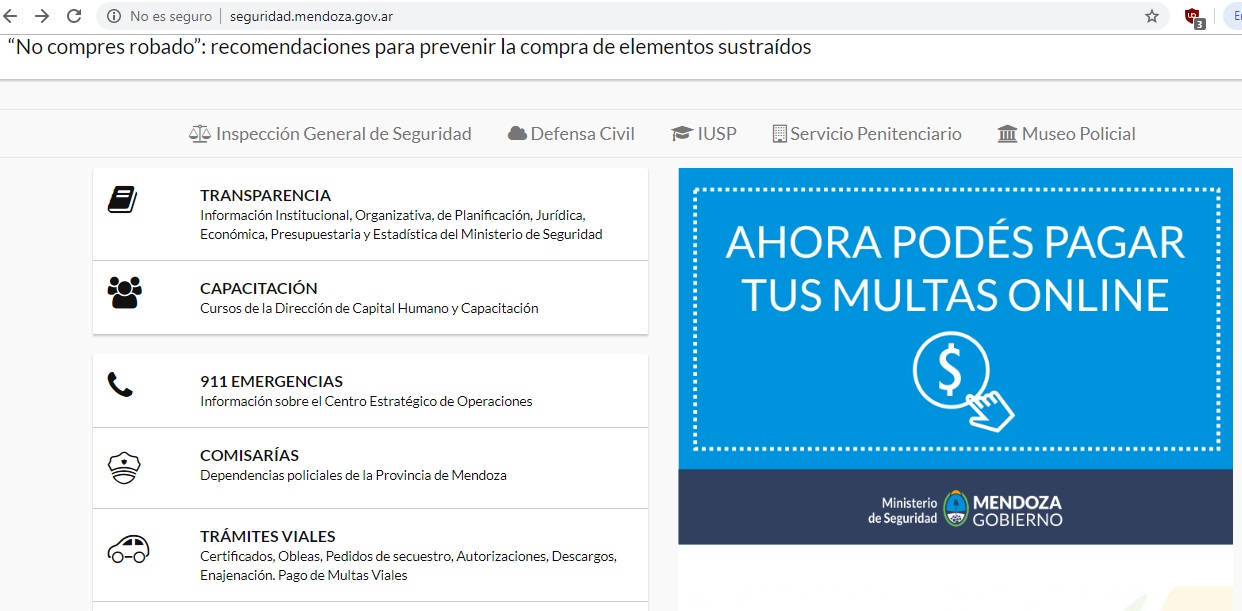Click the building icon for Servicio Penitenciario

[x=780, y=134]
